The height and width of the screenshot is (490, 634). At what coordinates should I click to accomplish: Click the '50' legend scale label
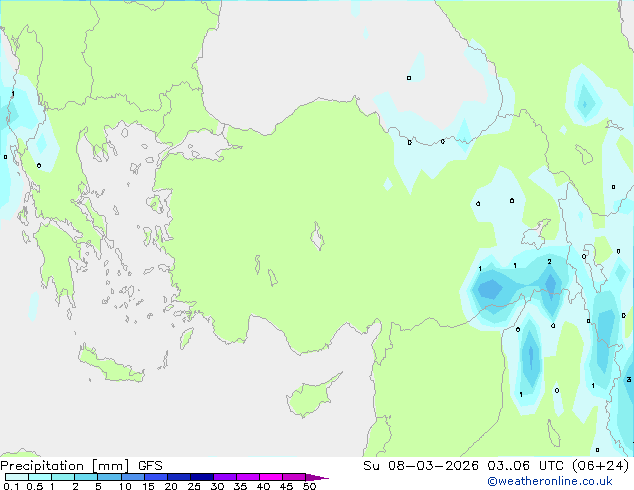pos(309,486)
